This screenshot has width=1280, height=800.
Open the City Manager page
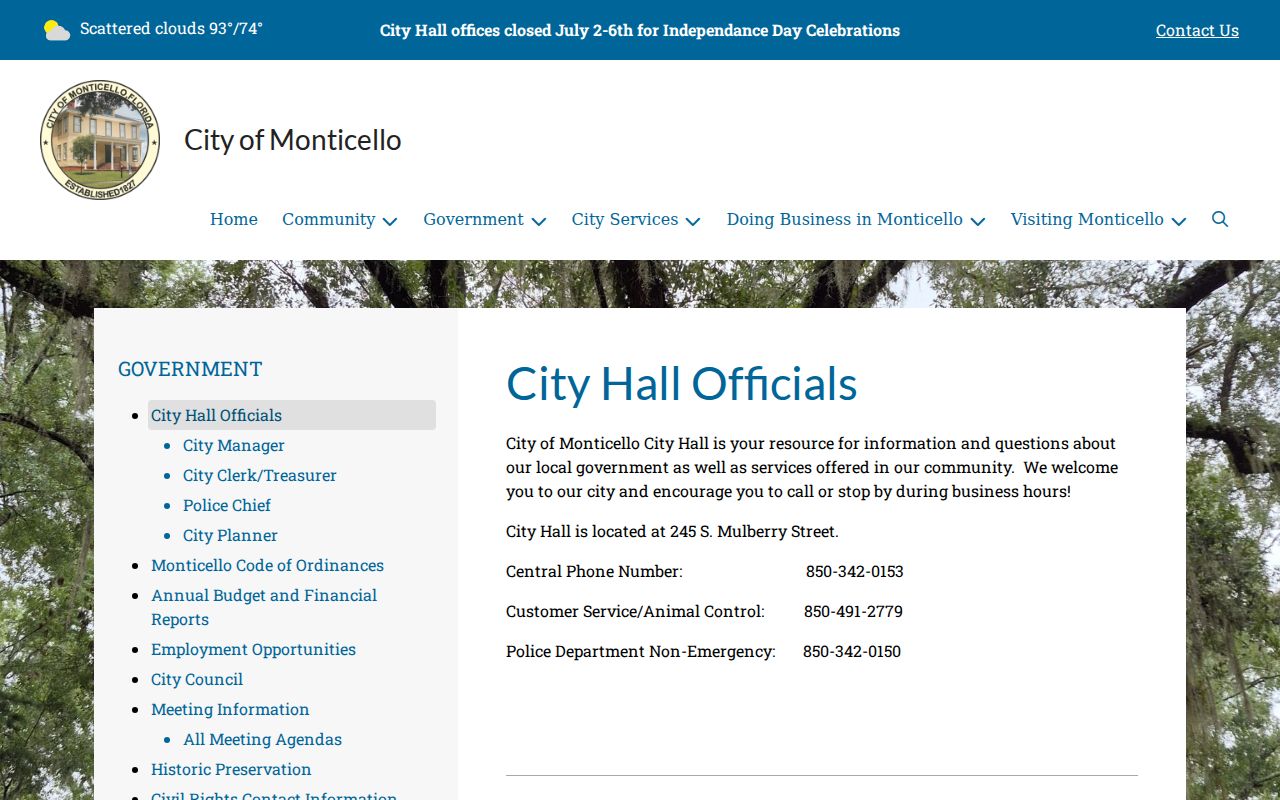point(234,445)
